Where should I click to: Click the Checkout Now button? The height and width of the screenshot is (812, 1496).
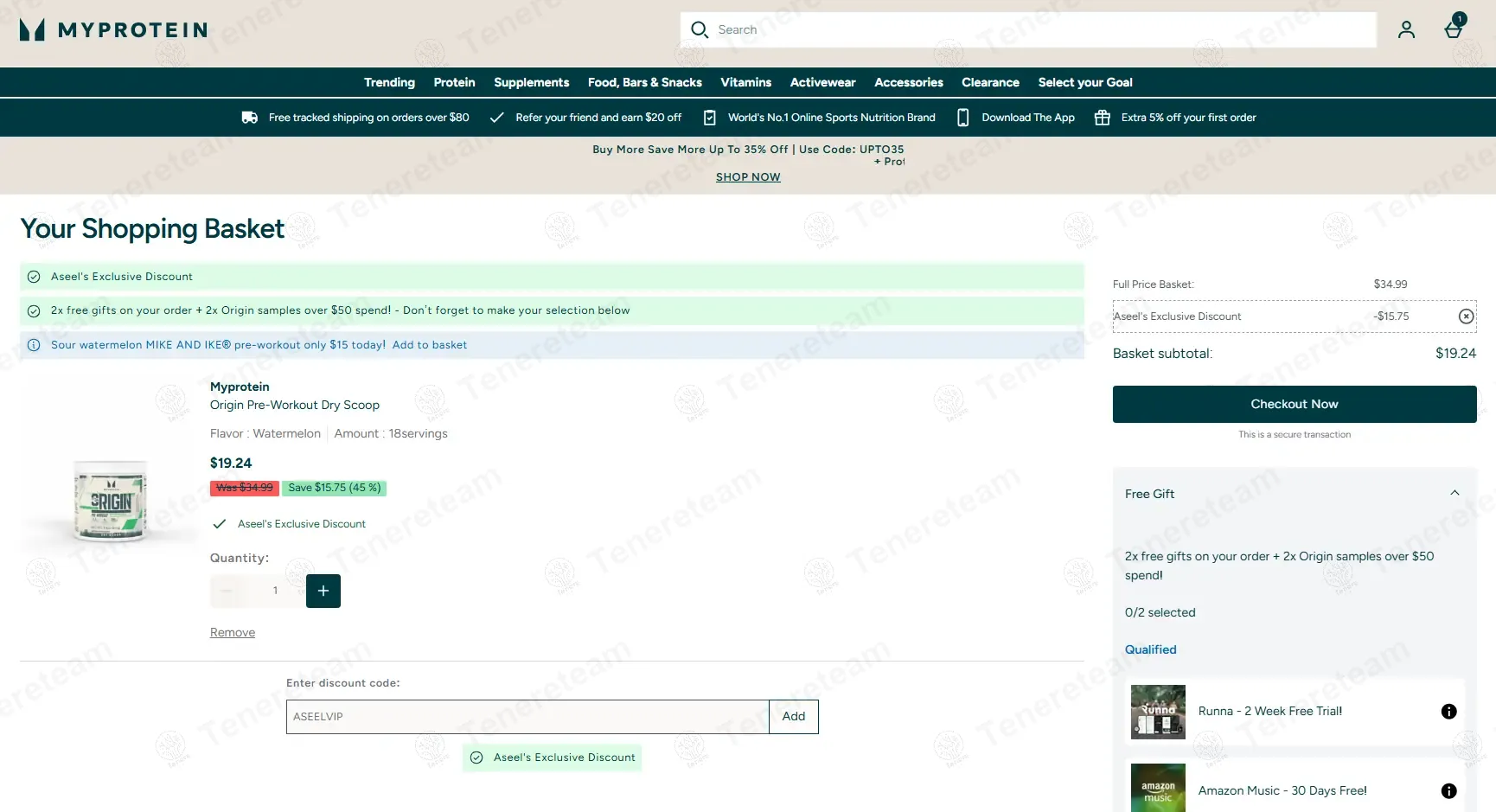click(x=1294, y=404)
